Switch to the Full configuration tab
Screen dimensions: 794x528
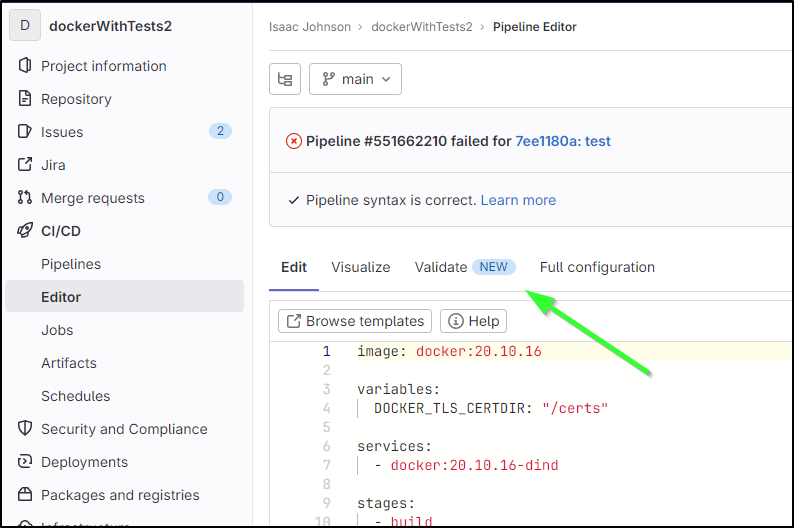(597, 267)
